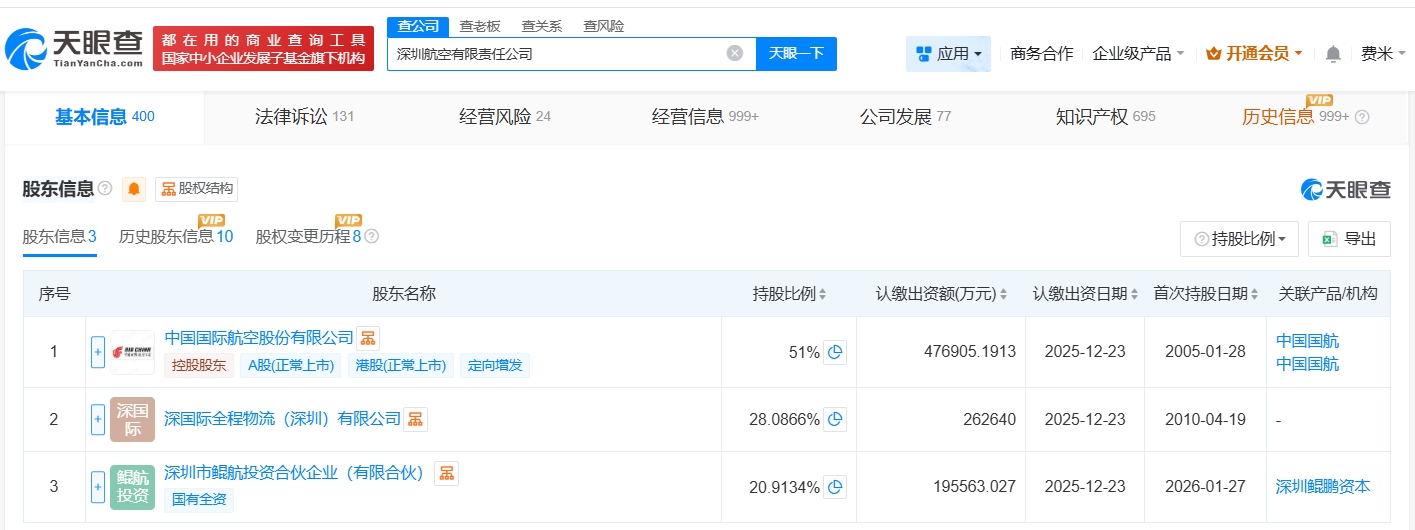Viewport: 1415px width, 530px height.
Task: Expand row for 深圳市鲲航投资合伙企业
Action: pos(98,487)
